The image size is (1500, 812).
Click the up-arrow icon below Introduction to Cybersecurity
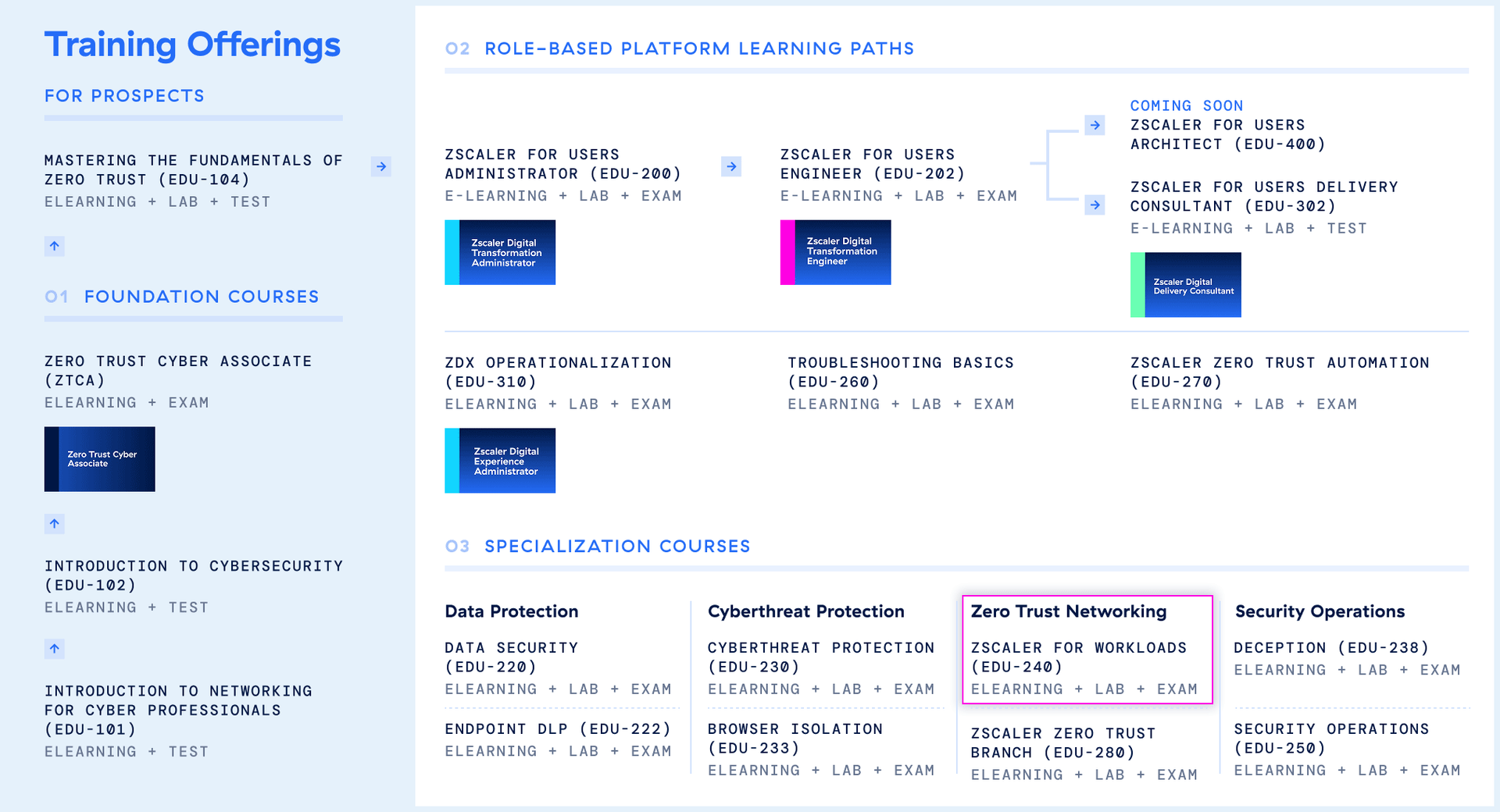[54, 648]
